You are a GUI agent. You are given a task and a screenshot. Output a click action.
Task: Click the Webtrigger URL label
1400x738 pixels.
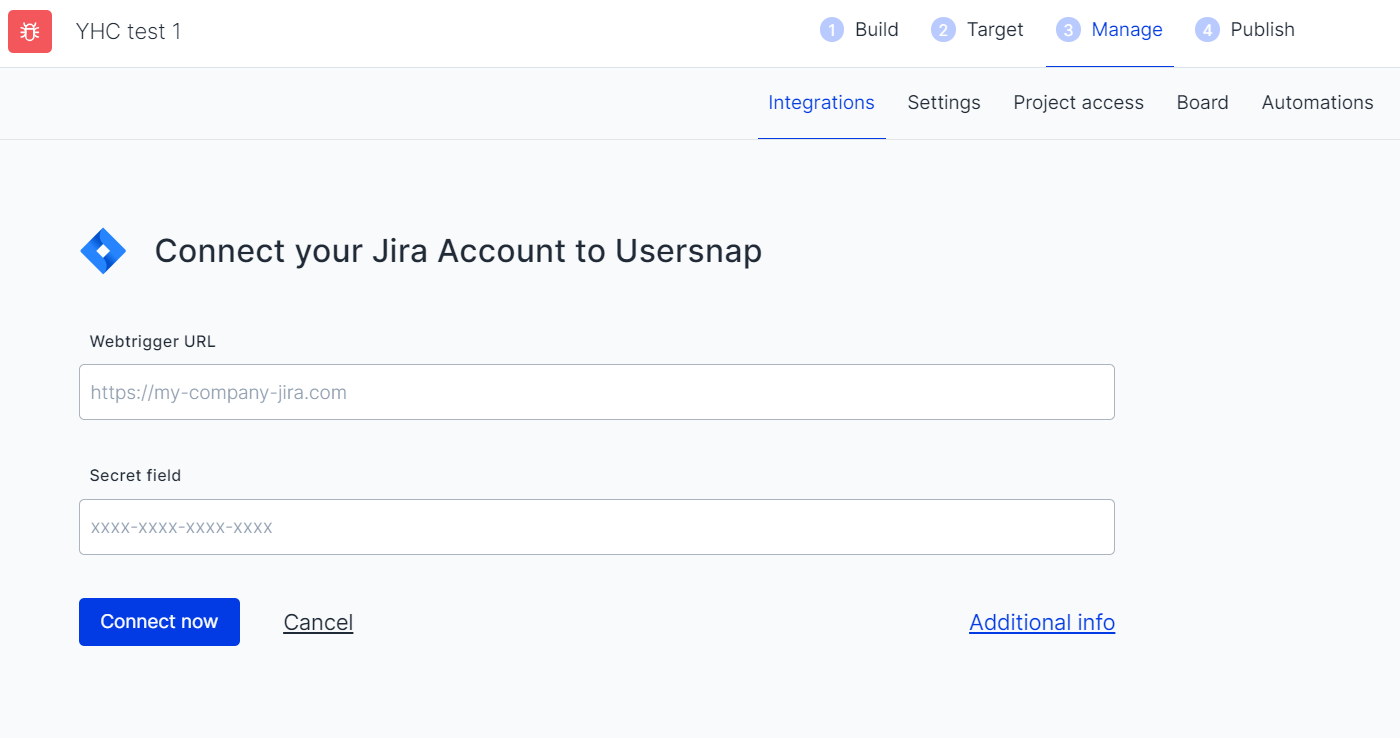pos(152,341)
